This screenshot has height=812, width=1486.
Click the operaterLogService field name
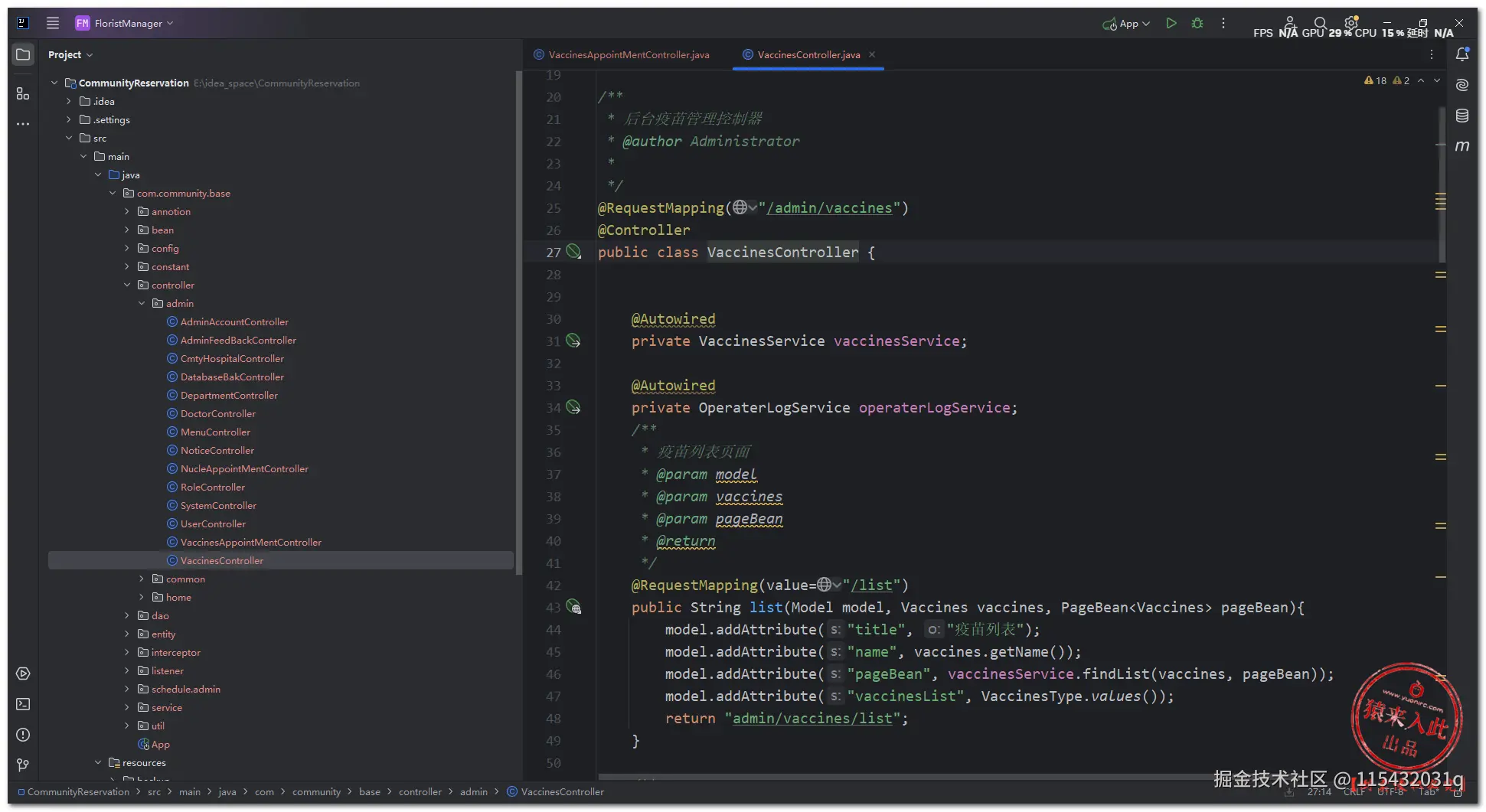(934, 407)
